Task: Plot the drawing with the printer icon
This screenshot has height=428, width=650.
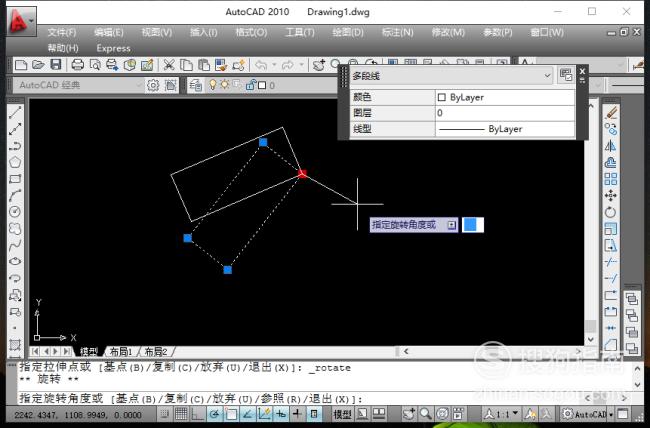Action: (x=78, y=65)
